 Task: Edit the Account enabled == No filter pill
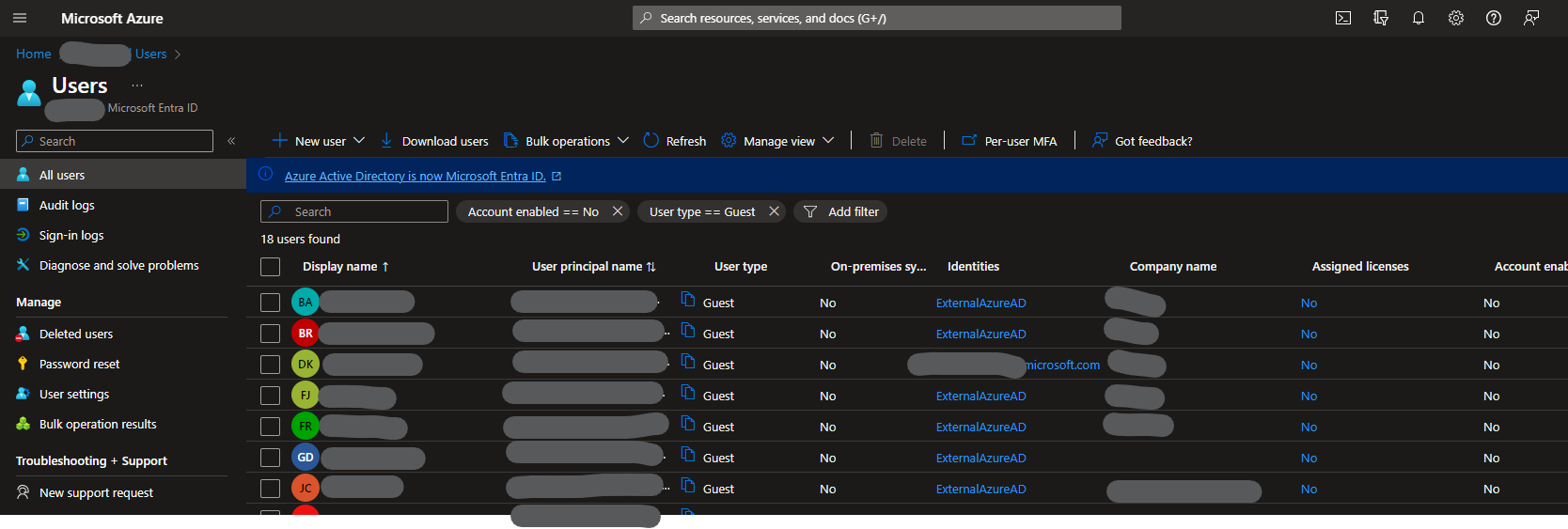[x=533, y=211]
